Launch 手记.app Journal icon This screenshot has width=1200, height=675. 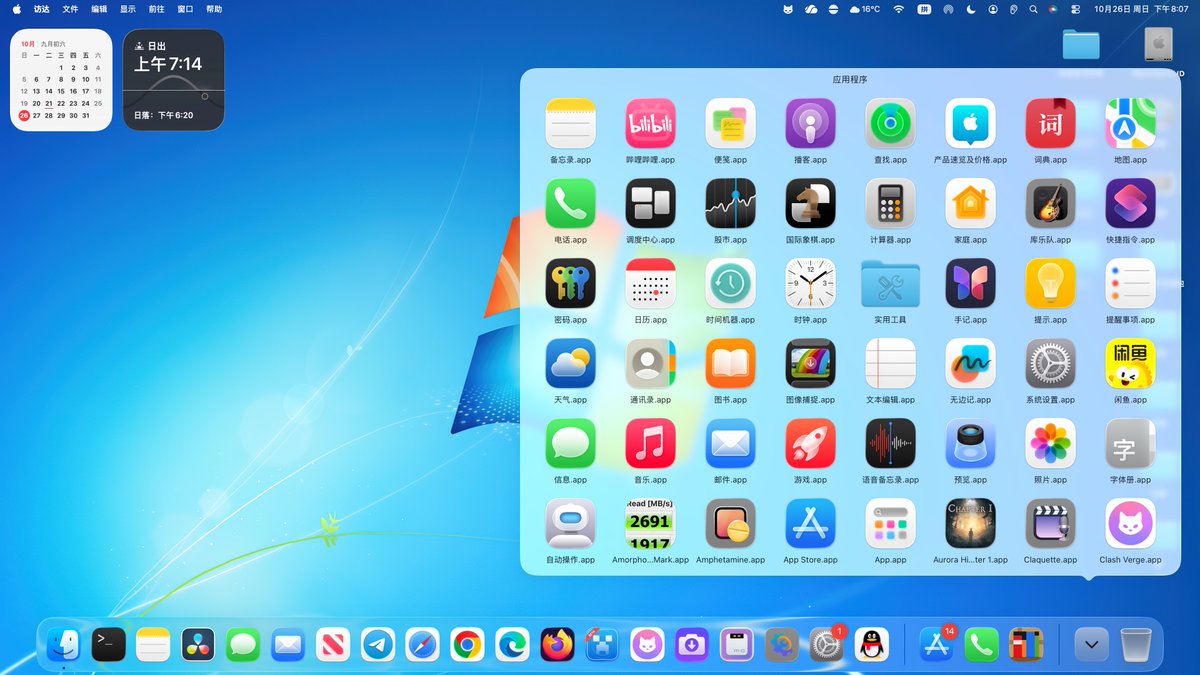tap(970, 283)
